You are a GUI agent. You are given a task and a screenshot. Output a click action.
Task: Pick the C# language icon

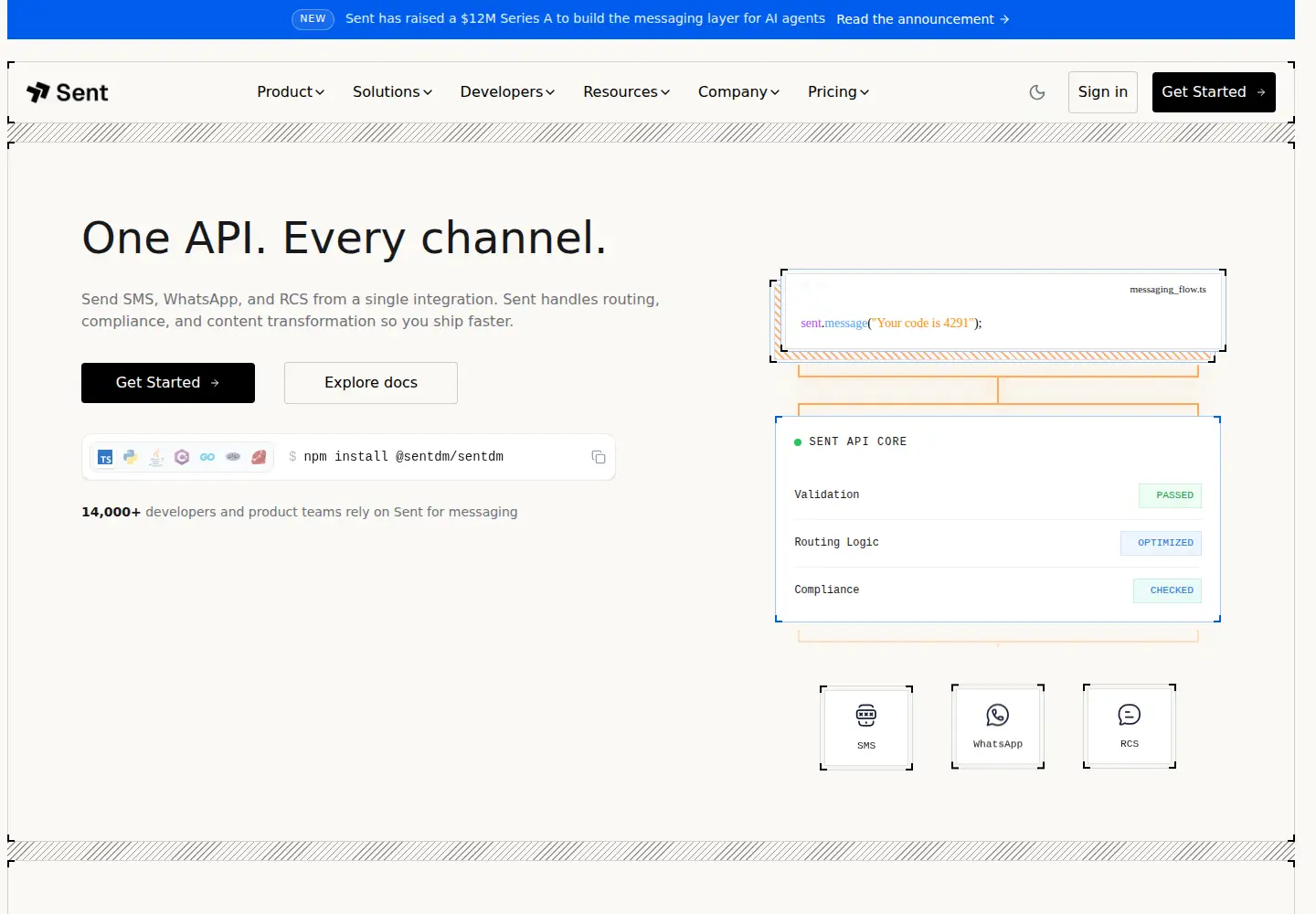pos(182,457)
